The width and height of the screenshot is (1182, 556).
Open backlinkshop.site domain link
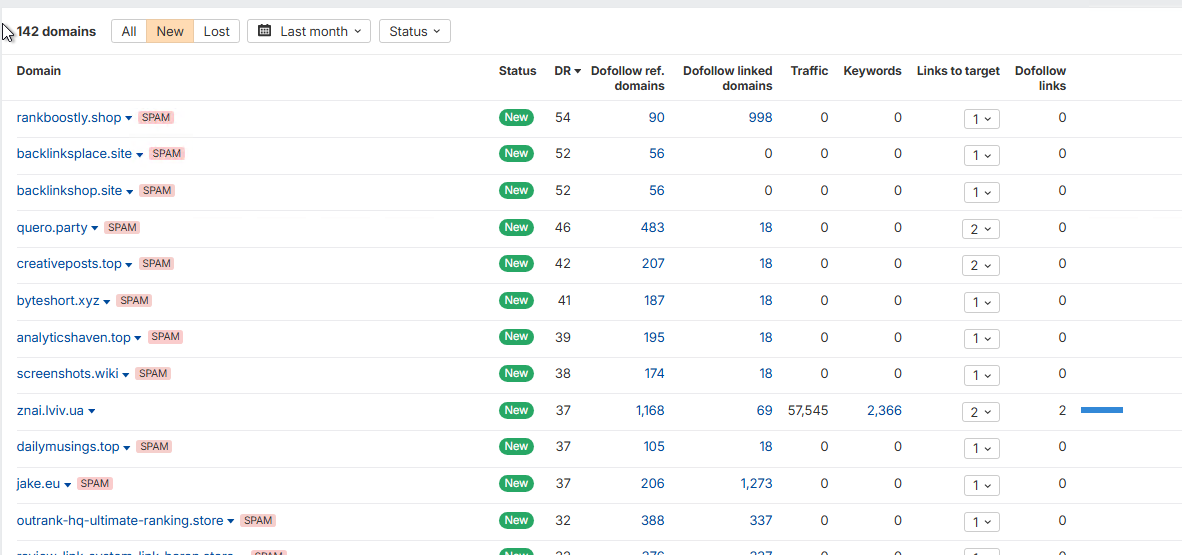pos(69,191)
